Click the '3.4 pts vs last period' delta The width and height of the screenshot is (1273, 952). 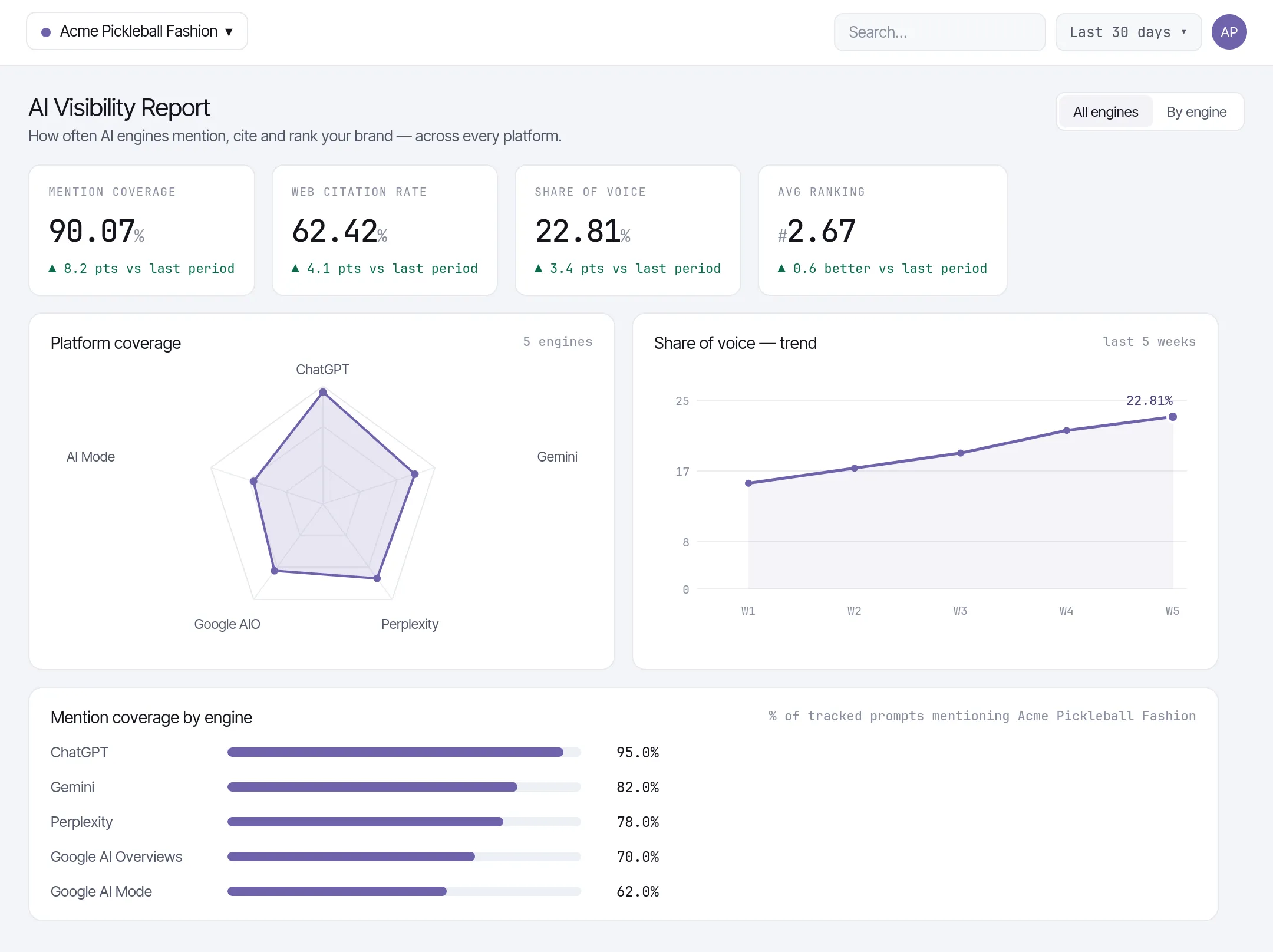(x=628, y=268)
